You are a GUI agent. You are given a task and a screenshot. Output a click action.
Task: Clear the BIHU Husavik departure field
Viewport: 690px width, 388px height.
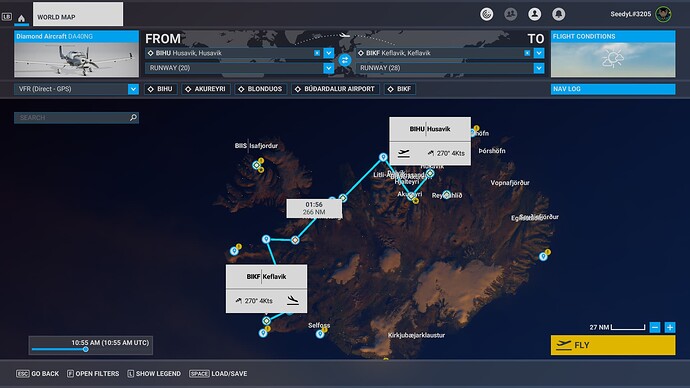coord(317,53)
